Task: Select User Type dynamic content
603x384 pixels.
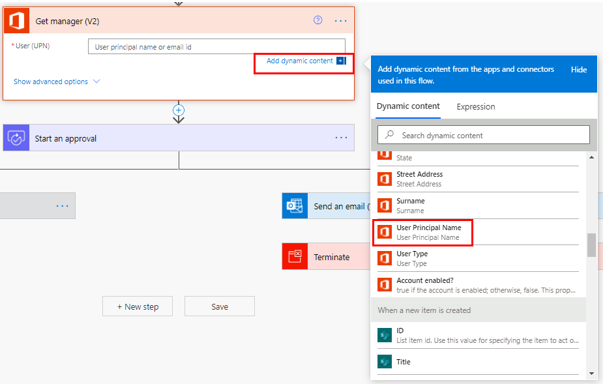Action: (x=478, y=258)
